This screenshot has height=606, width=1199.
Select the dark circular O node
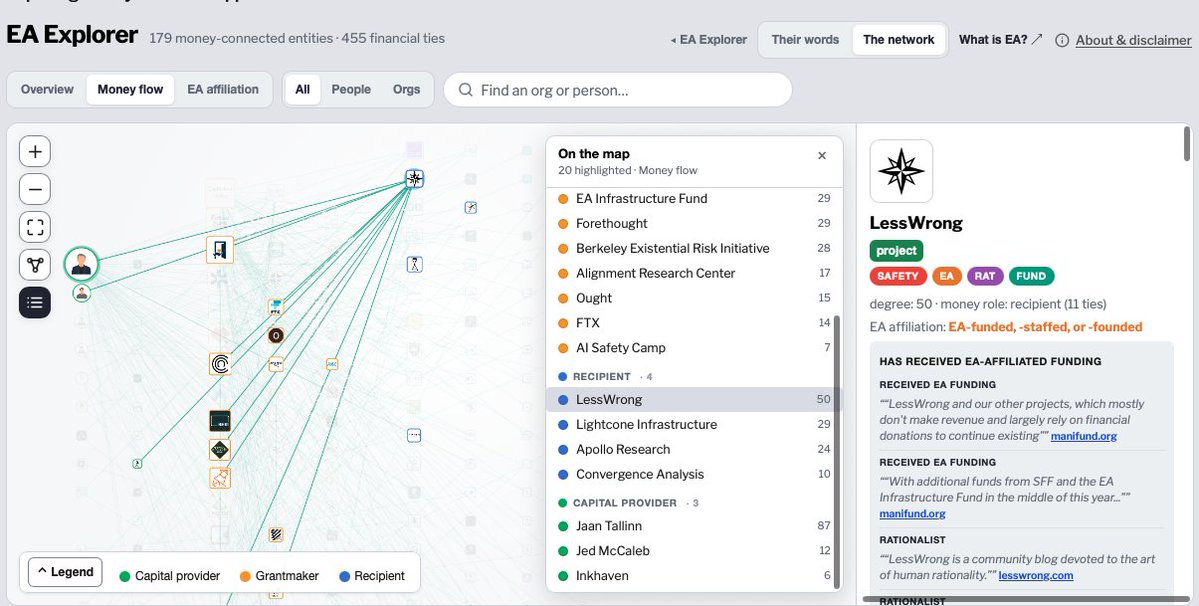276,335
